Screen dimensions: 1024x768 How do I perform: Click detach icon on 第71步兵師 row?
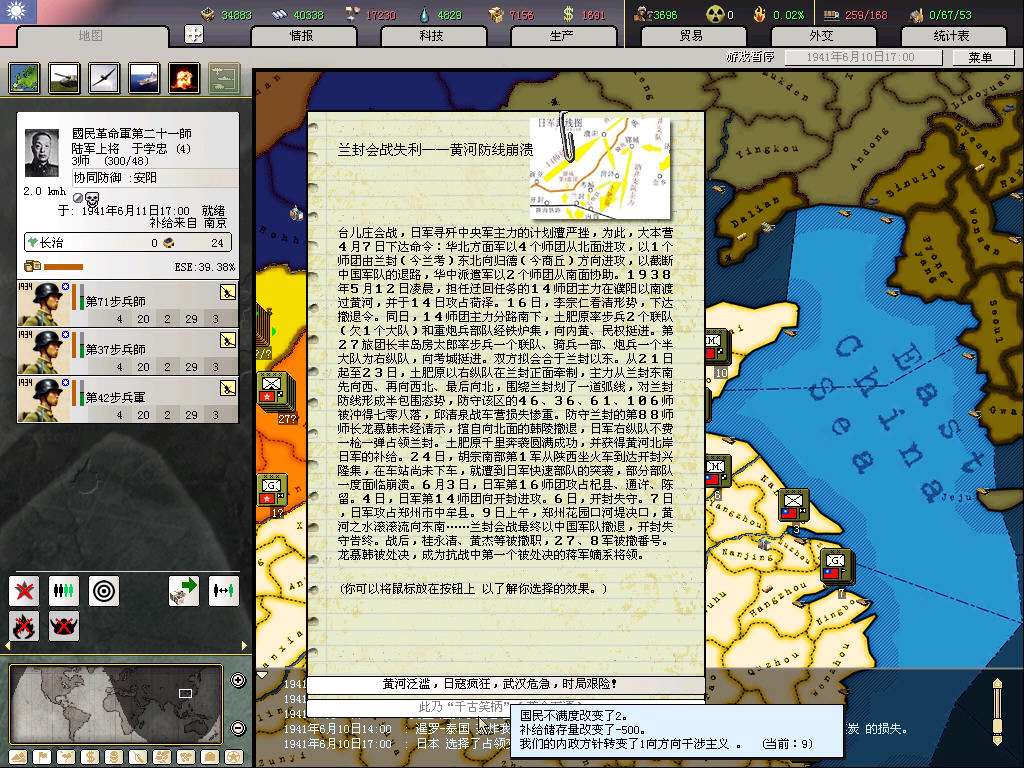[227, 293]
